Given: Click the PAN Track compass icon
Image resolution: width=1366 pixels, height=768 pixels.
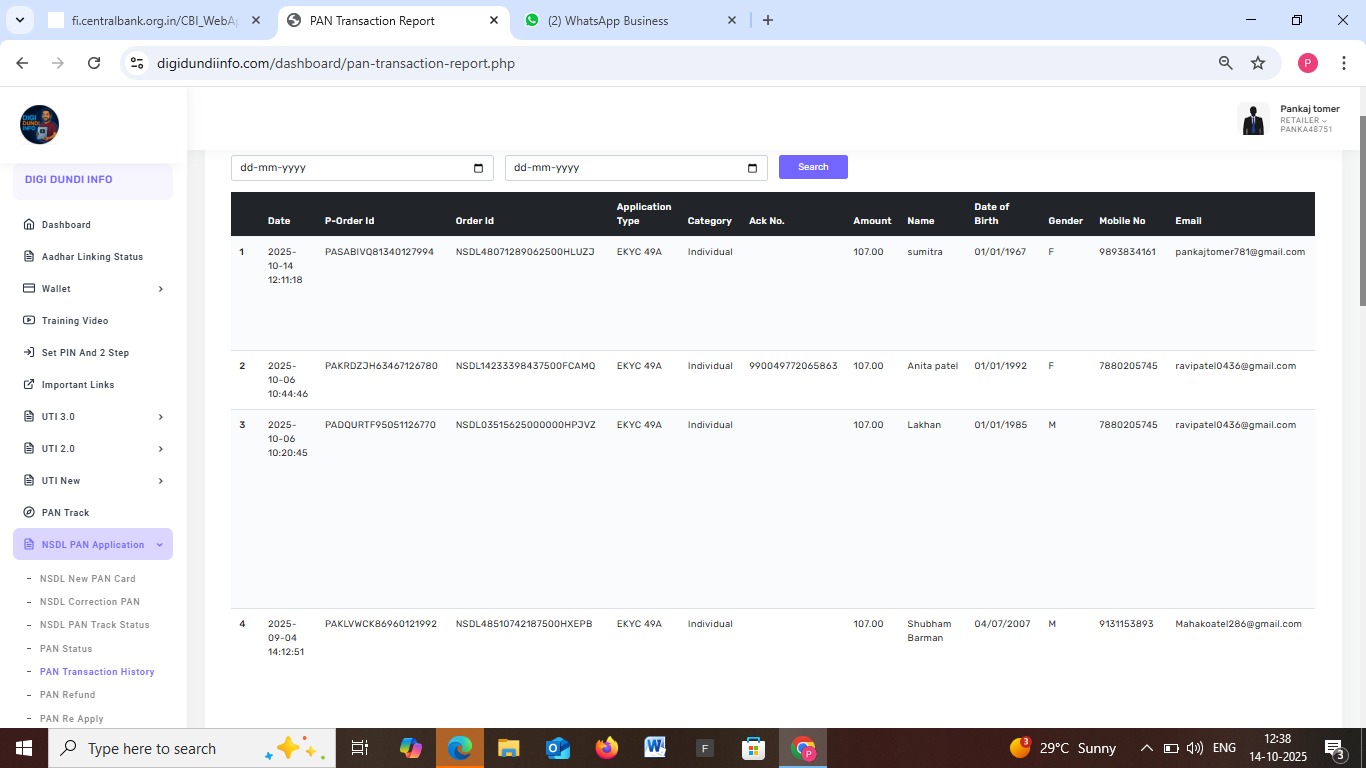Looking at the screenshot, I should 29,513.
